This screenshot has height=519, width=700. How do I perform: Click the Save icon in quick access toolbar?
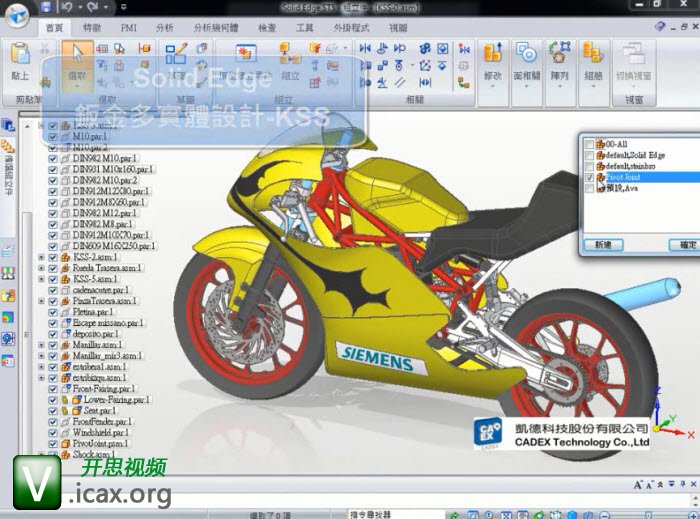(x=46, y=7)
